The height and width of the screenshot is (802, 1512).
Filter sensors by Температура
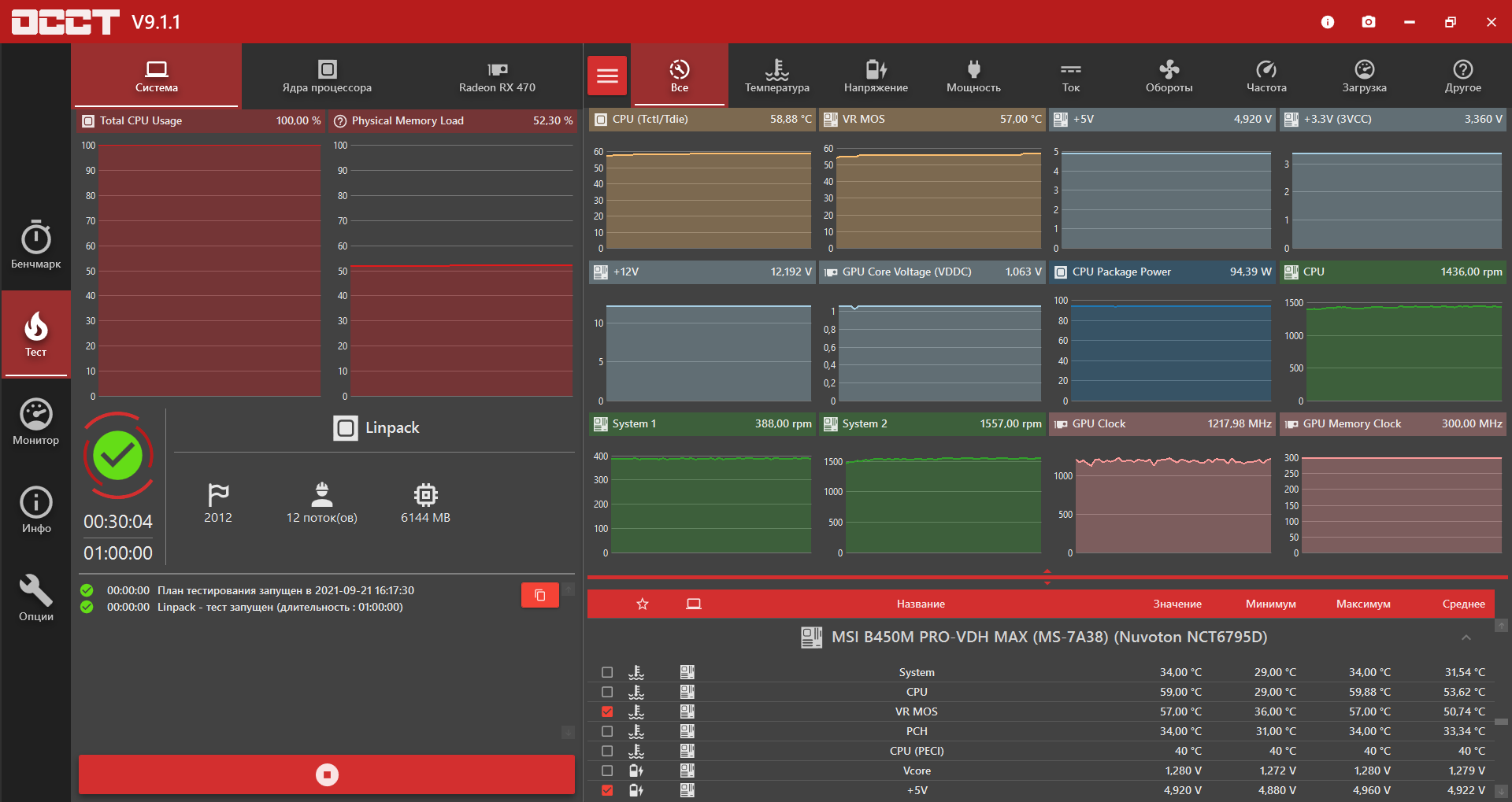777,76
